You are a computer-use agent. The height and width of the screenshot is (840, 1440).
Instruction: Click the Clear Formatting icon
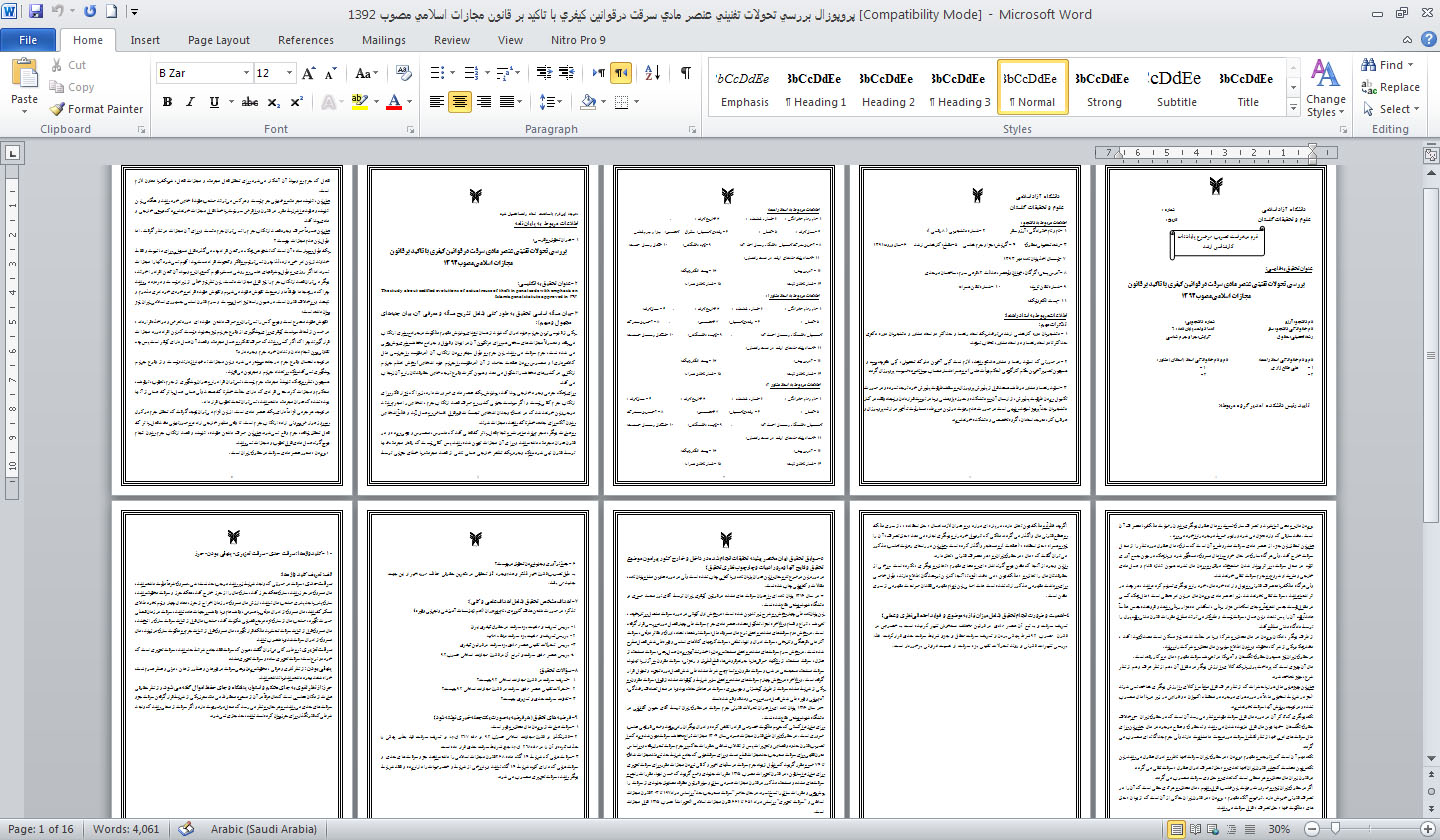404,73
